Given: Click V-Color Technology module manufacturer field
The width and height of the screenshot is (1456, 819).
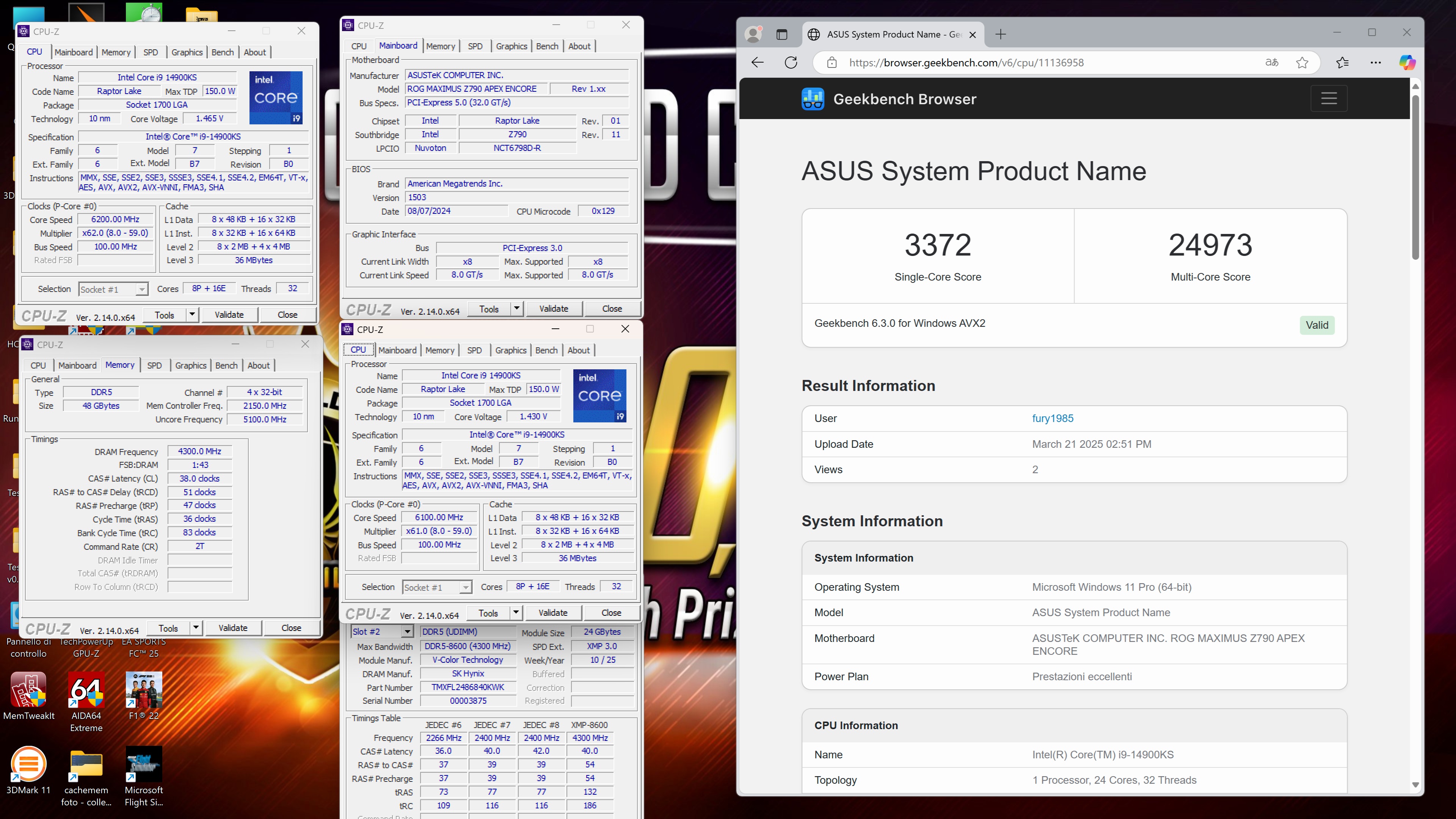Looking at the screenshot, I should pyautogui.click(x=468, y=660).
